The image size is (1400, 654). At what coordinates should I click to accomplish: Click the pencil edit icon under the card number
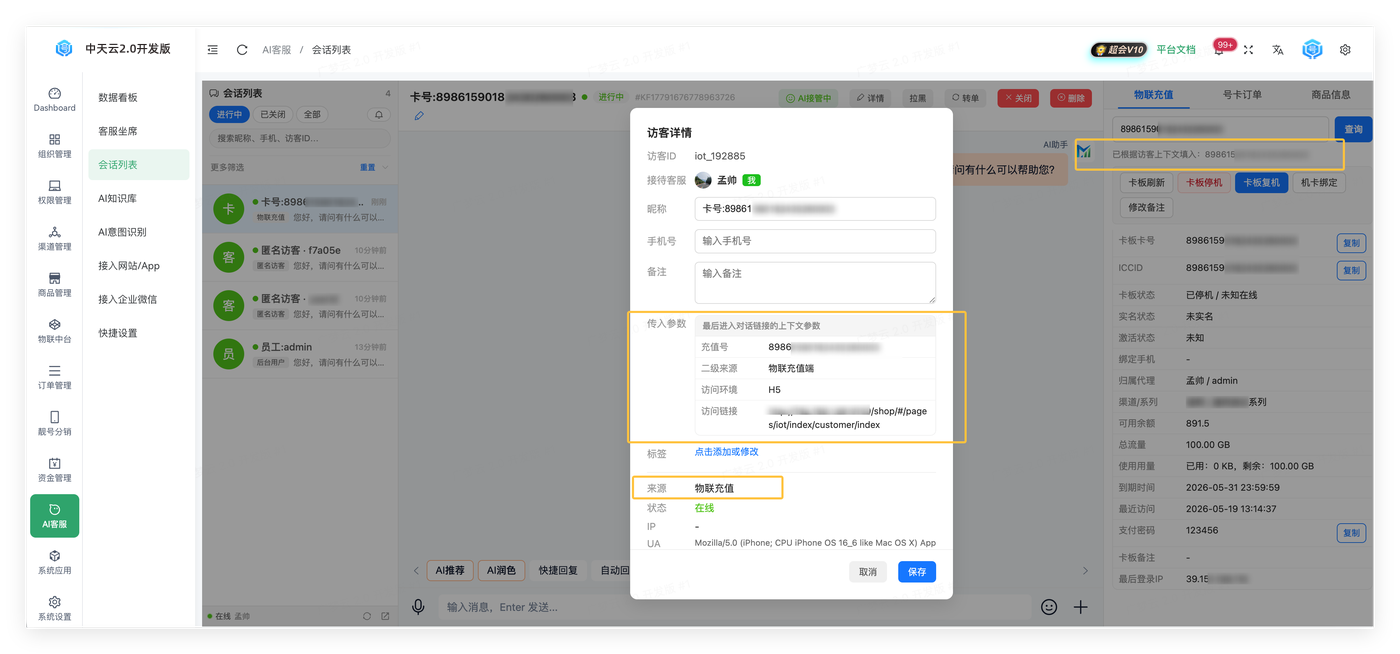pyautogui.click(x=419, y=116)
